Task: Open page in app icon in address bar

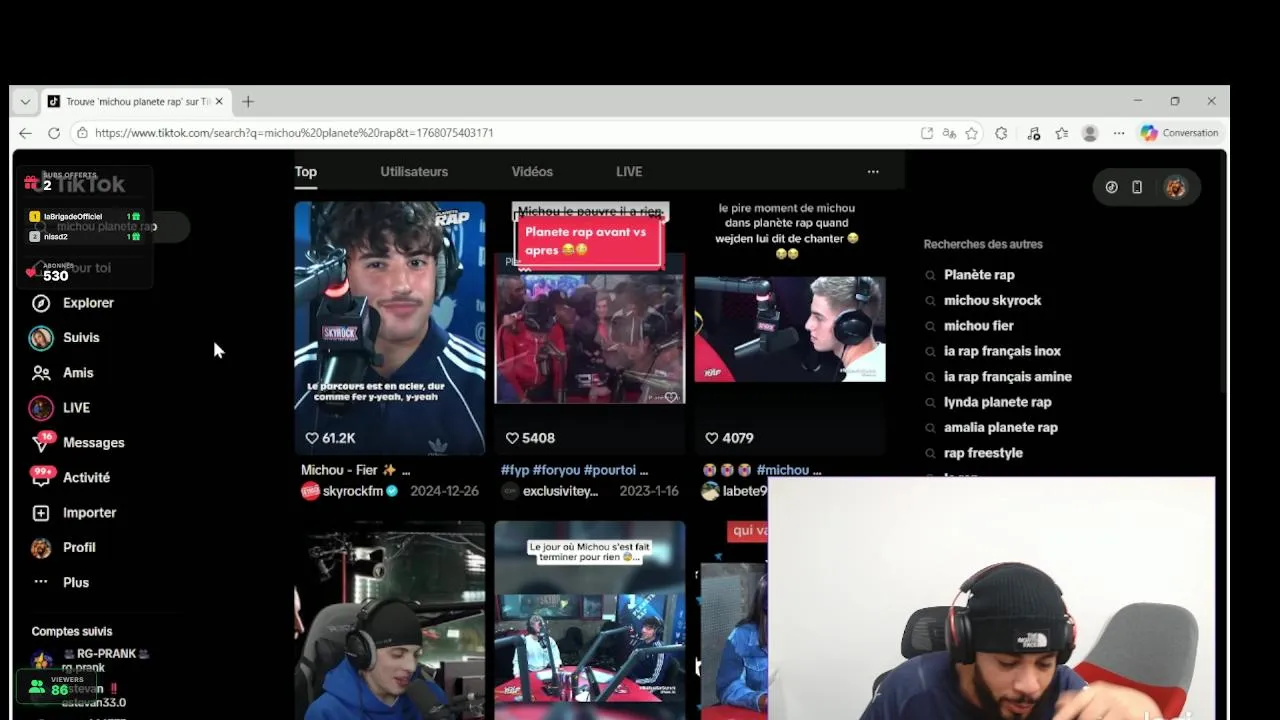Action: pyautogui.click(x=927, y=133)
